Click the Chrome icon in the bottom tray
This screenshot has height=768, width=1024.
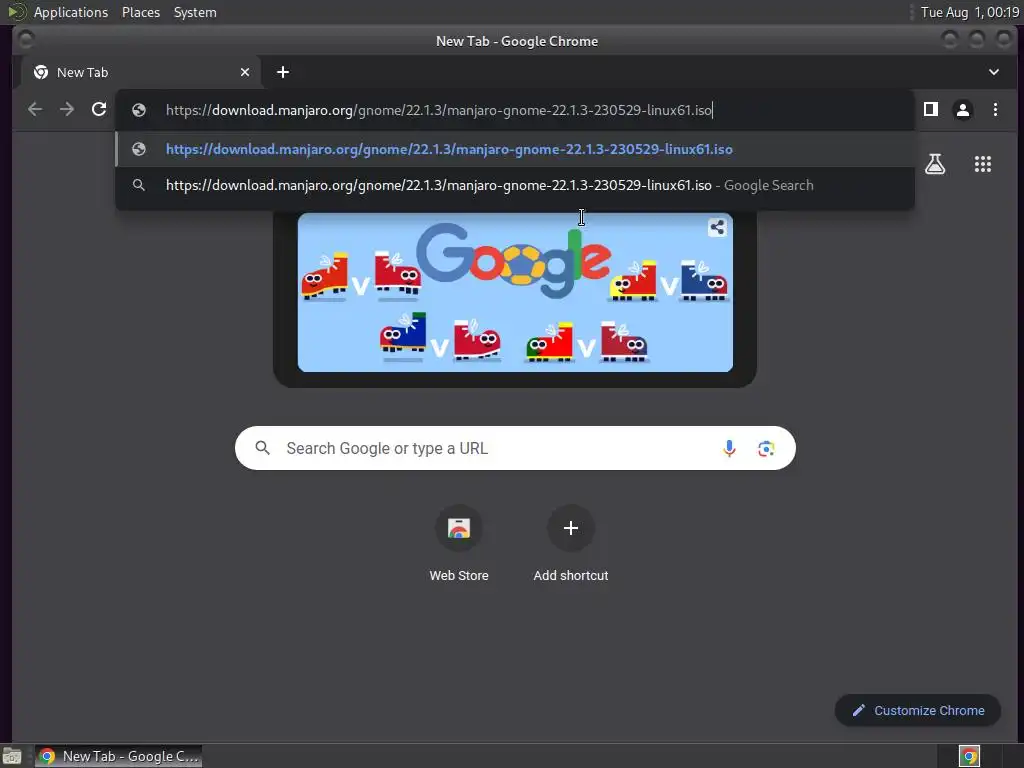(x=969, y=756)
